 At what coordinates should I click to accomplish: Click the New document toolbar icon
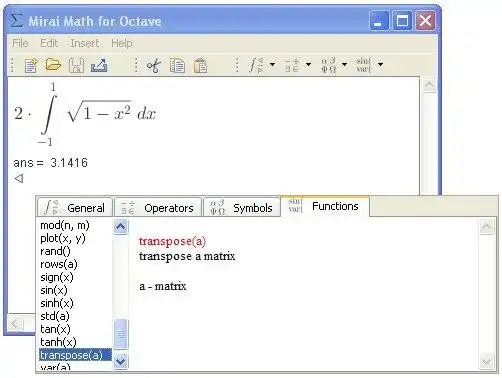pos(31,65)
